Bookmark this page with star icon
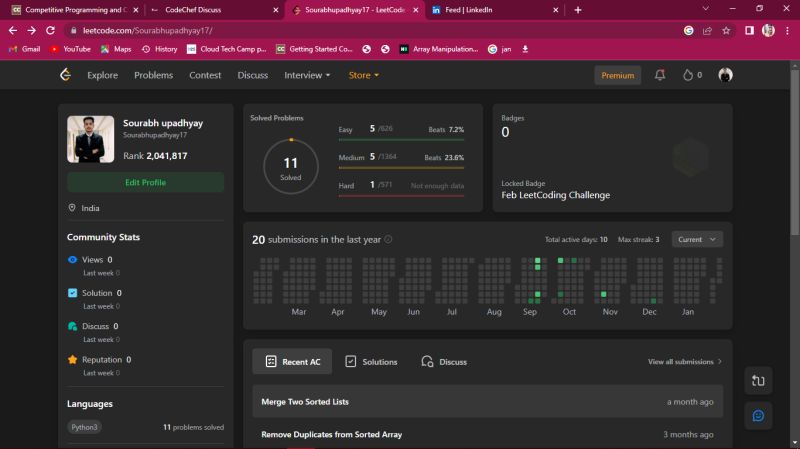Image resolution: width=800 pixels, height=449 pixels. 726,31
